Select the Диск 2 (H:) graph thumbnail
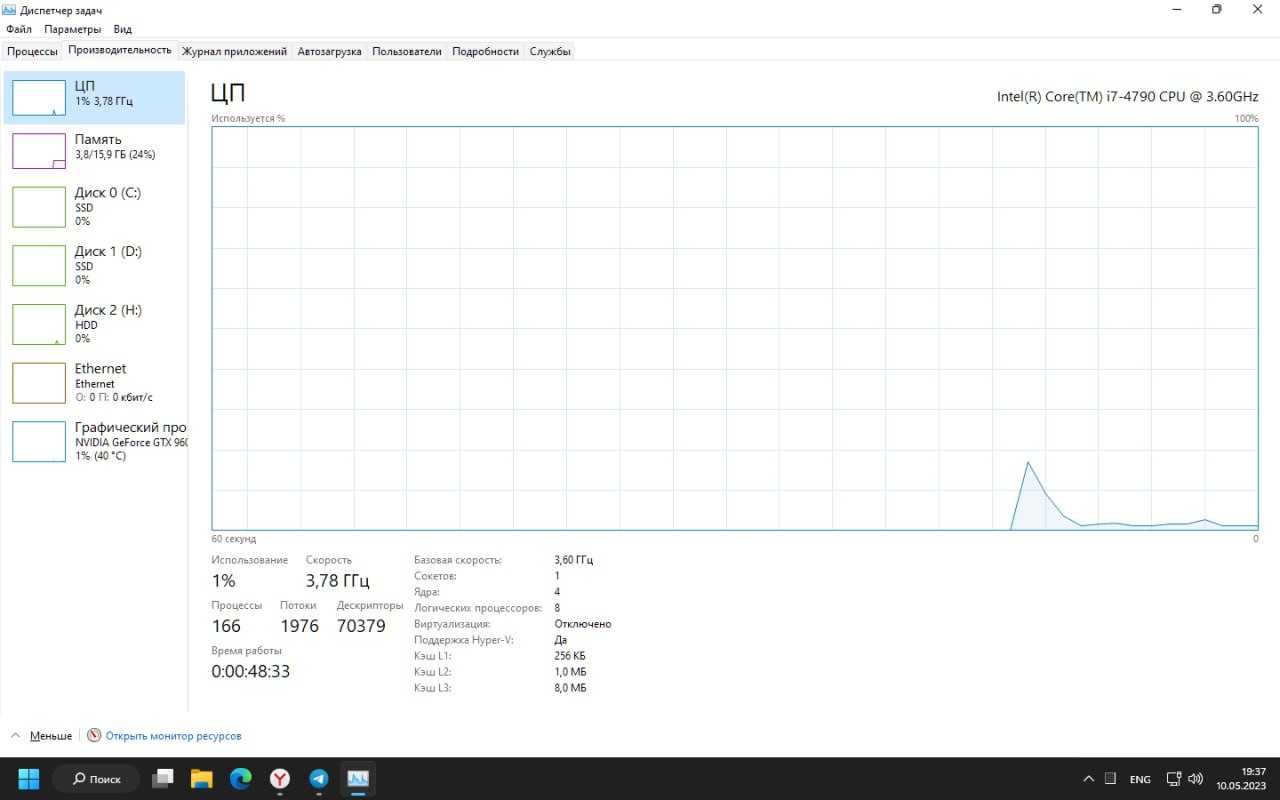 click(39, 324)
